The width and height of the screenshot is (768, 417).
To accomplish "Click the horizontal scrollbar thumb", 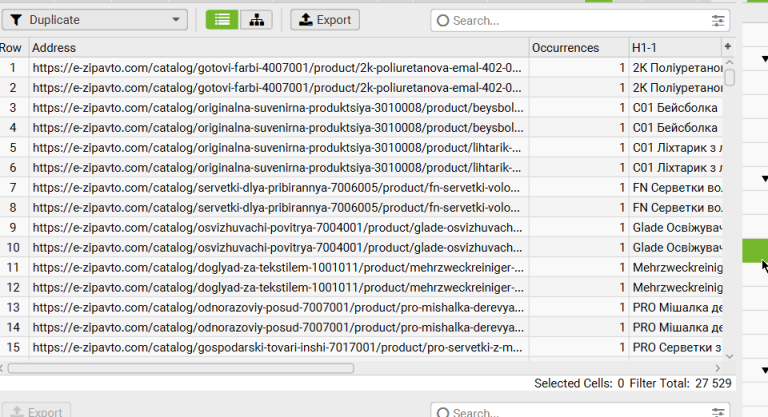I will (181, 368).
